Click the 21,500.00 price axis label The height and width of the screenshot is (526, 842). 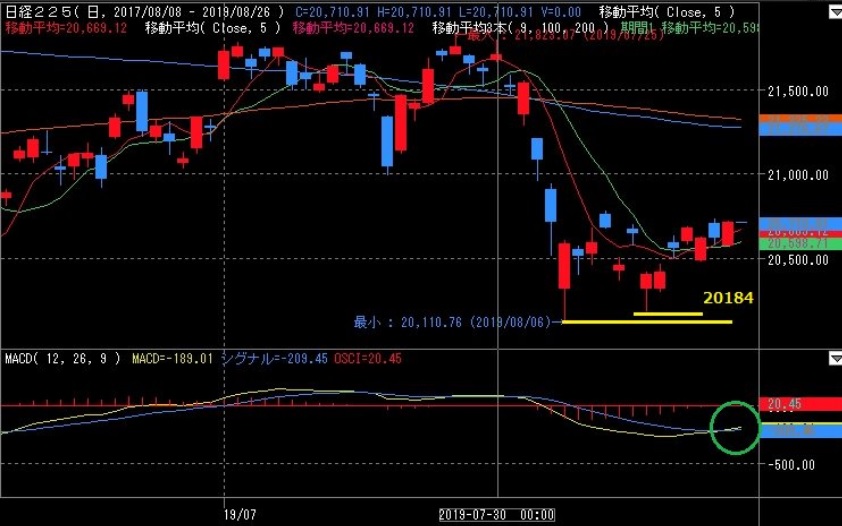point(798,91)
